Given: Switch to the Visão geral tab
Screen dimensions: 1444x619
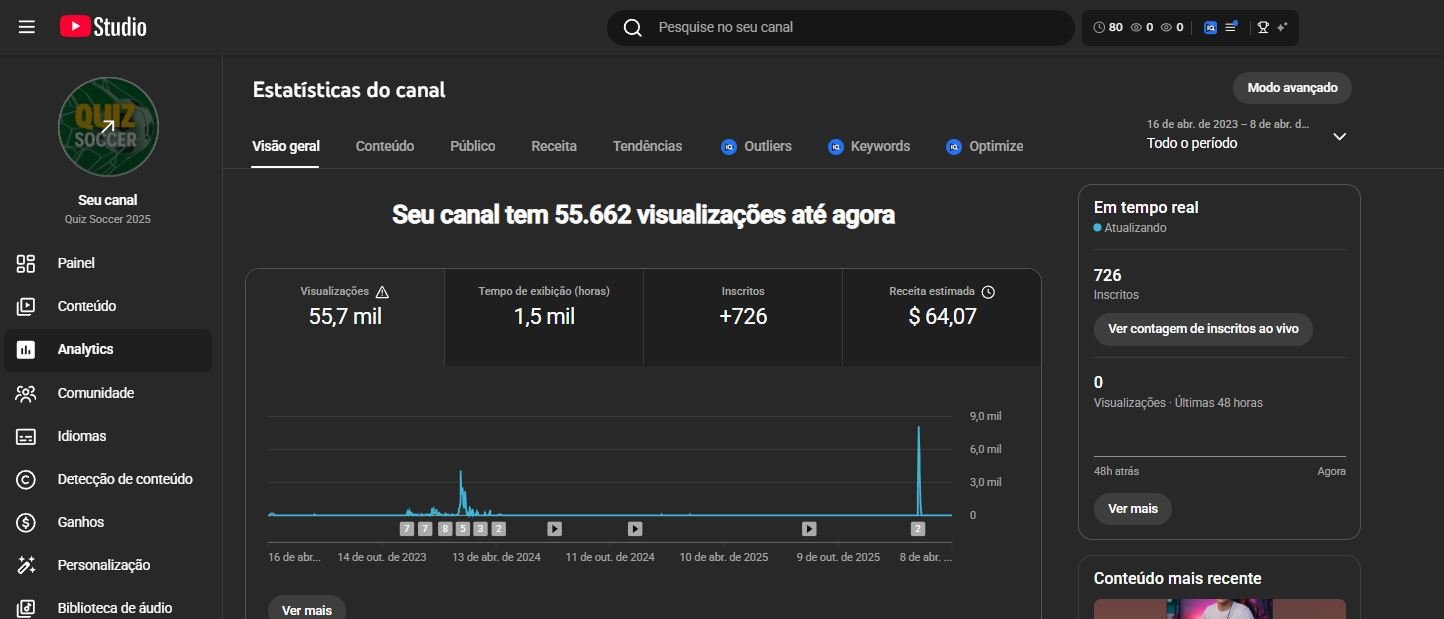Looking at the screenshot, I should click(x=286, y=146).
